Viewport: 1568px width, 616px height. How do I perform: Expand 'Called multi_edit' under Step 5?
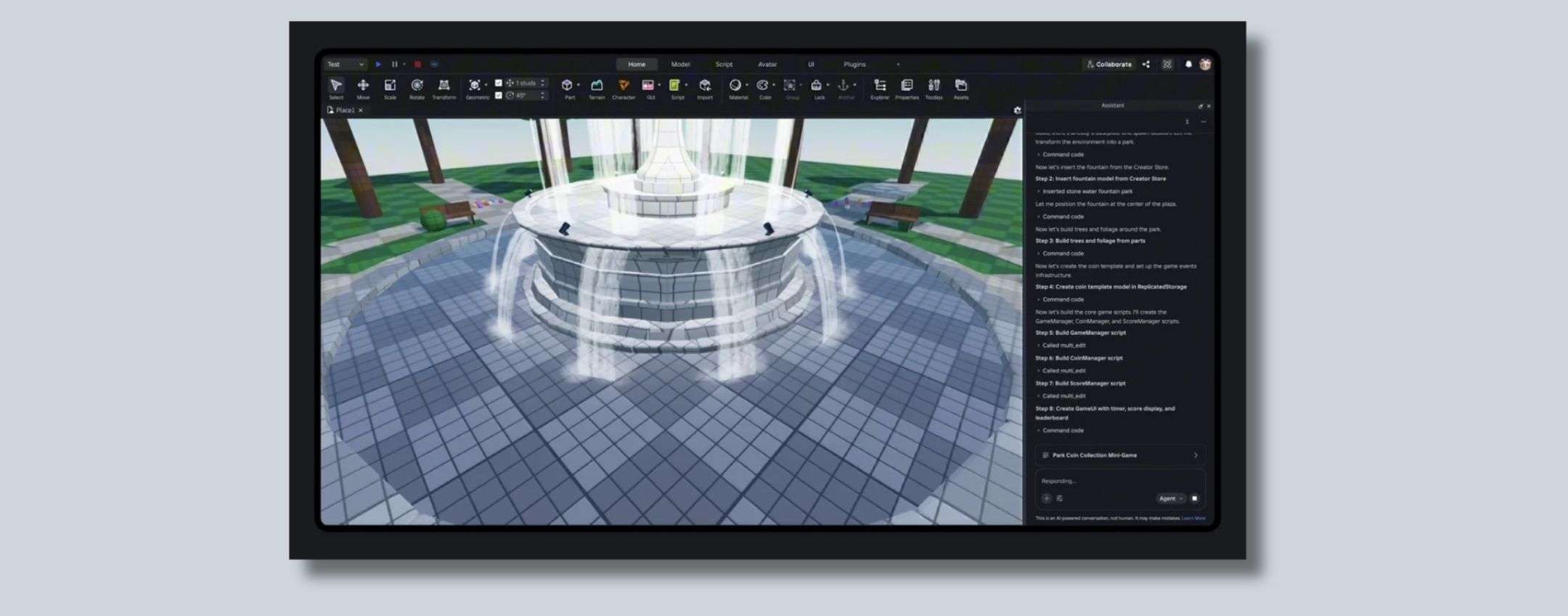[x=1061, y=346]
